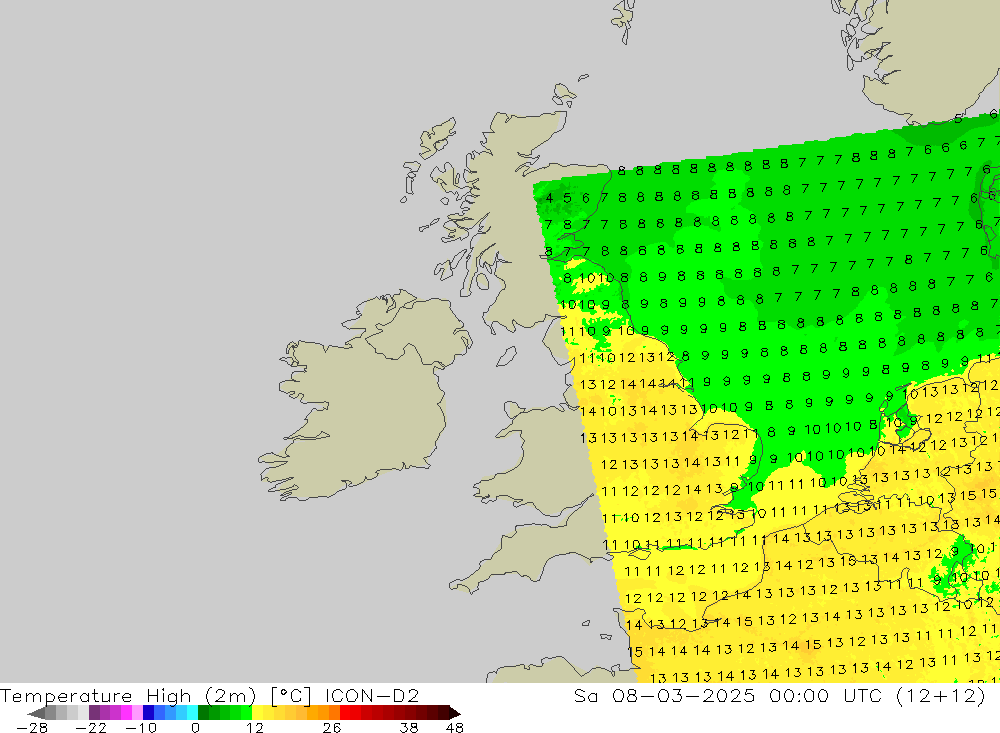Click the 'ICON-D2' model name
The image size is (1000, 733).
coord(372,695)
